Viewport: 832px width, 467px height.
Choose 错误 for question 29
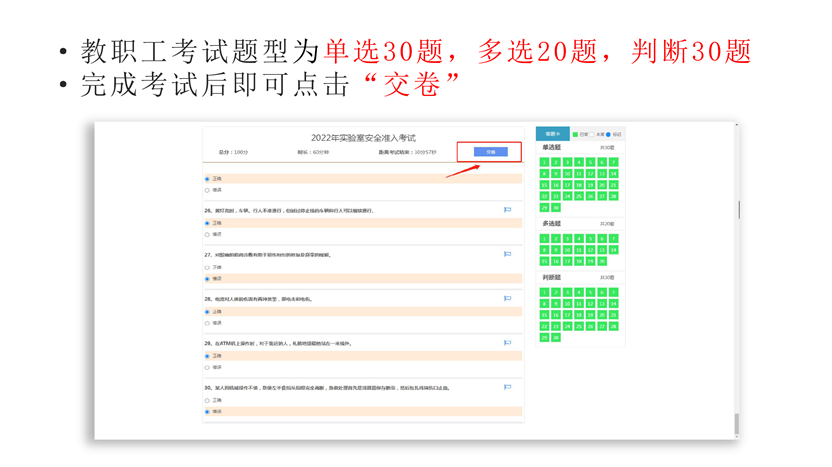[207, 367]
